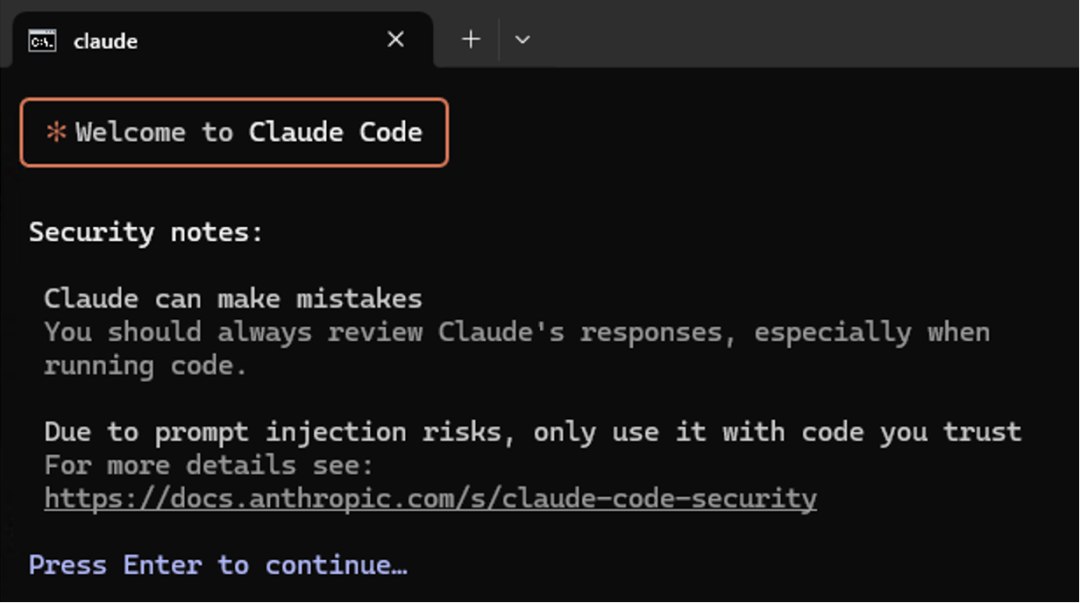The width and height of the screenshot is (1080, 603).
Task: Click the words "especially when" in the notes
Action: (x=871, y=332)
